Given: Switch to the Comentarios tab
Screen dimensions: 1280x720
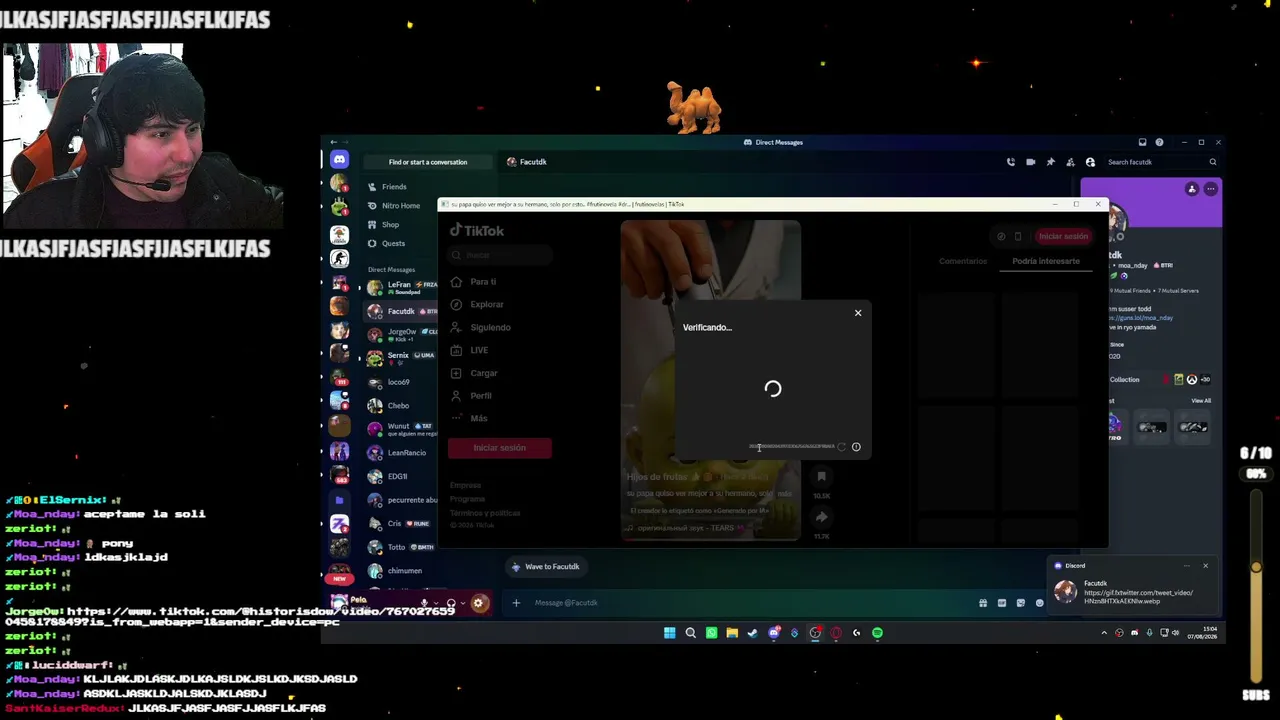Looking at the screenshot, I should pyautogui.click(x=963, y=261).
